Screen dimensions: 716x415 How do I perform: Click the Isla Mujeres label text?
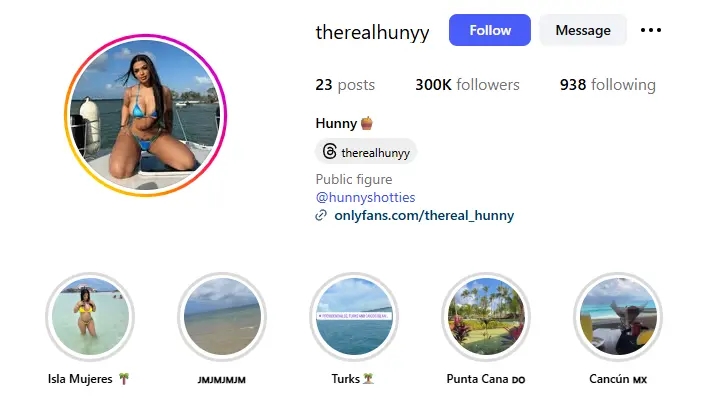click(80, 379)
